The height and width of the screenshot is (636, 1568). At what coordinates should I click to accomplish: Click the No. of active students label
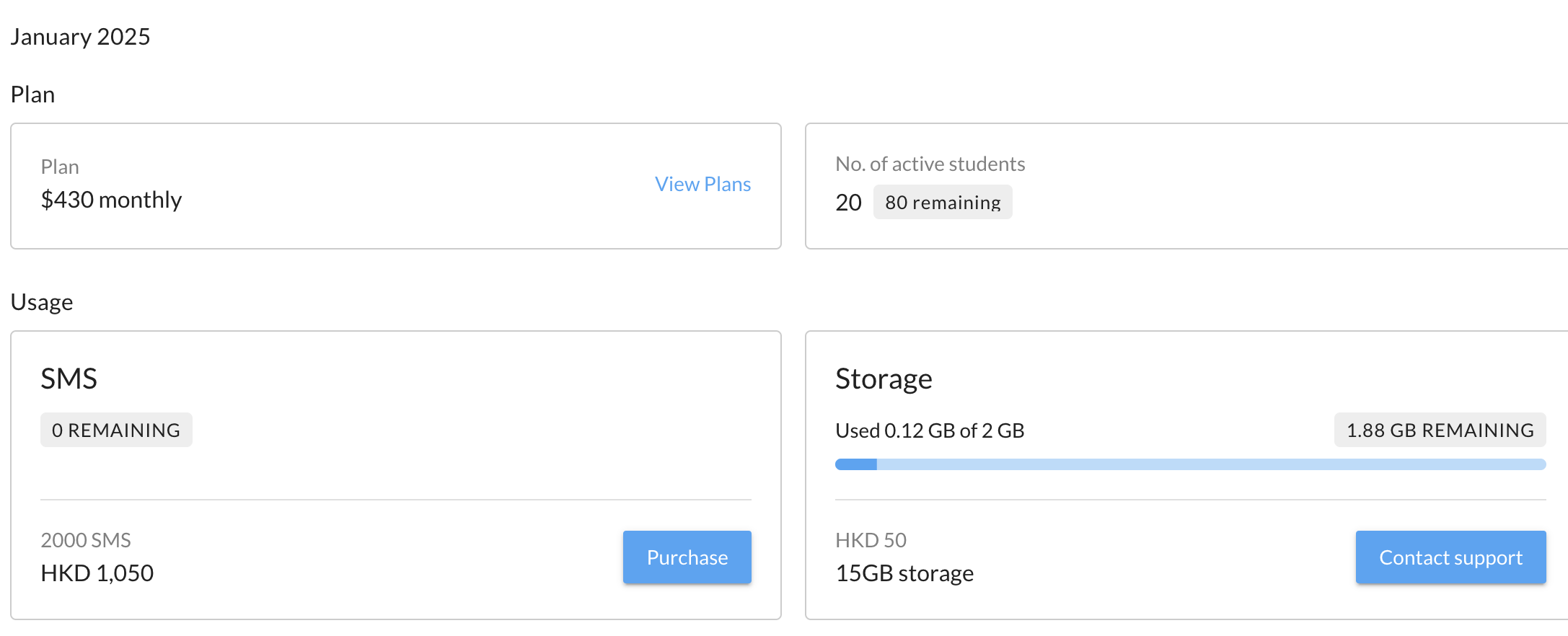(930, 164)
